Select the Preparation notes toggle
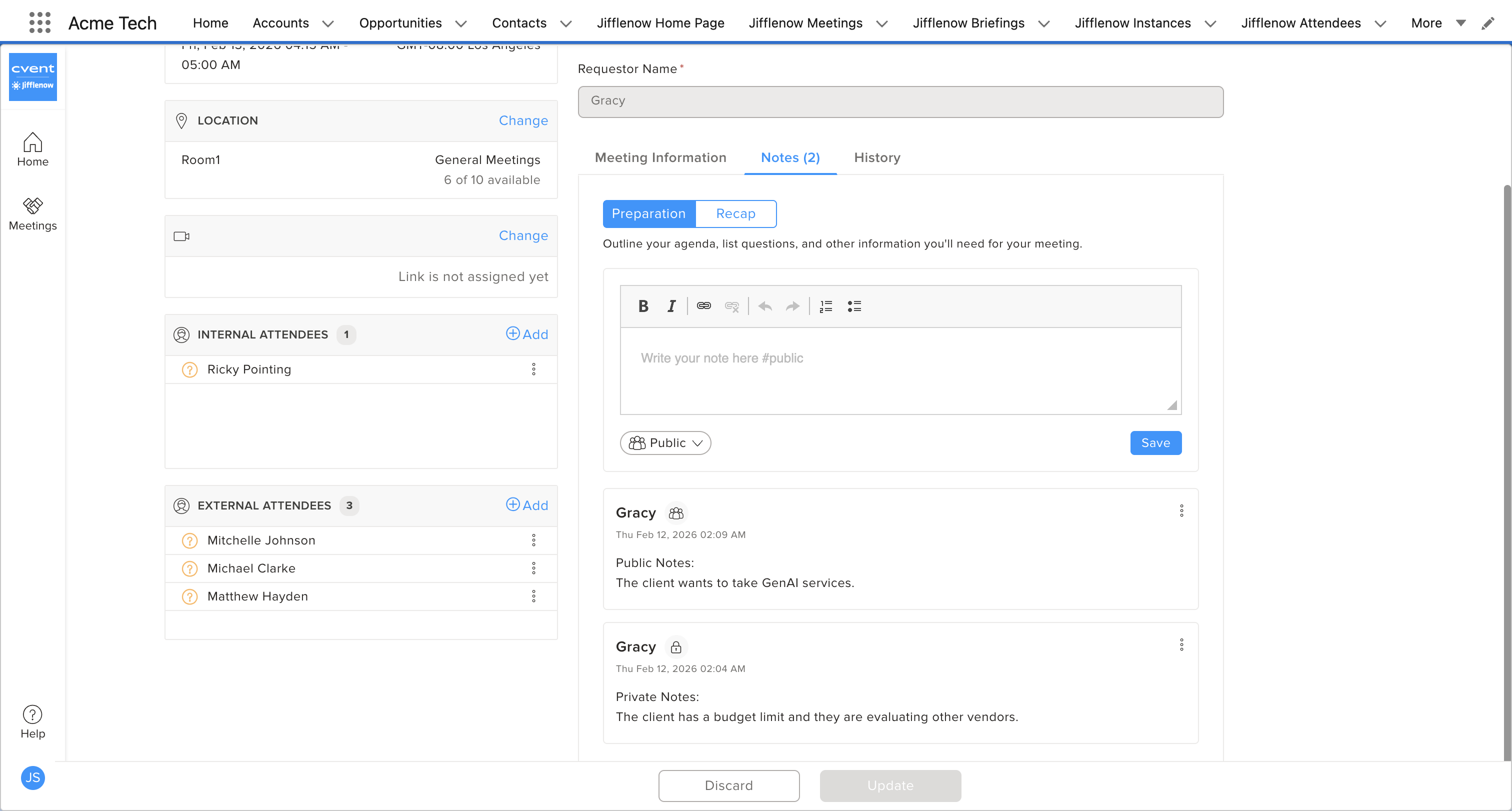1512x811 pixels. coord(648,213)
